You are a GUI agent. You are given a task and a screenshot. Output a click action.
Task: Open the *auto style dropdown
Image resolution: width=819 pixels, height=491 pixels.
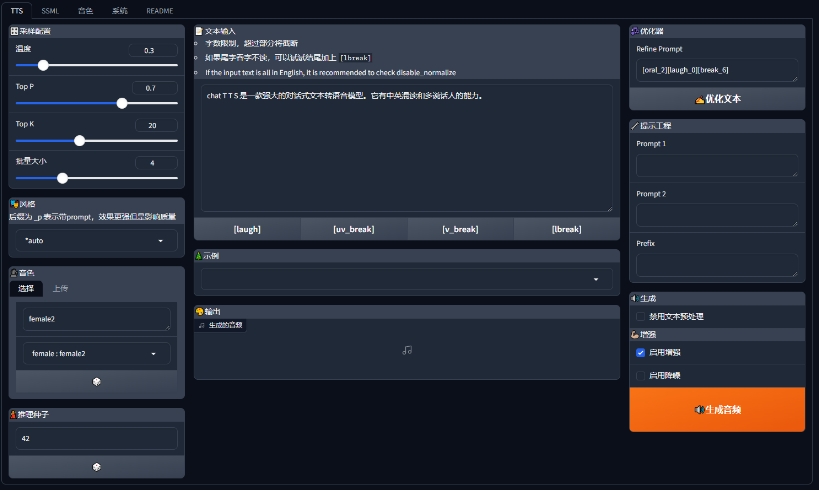(97, 241)
